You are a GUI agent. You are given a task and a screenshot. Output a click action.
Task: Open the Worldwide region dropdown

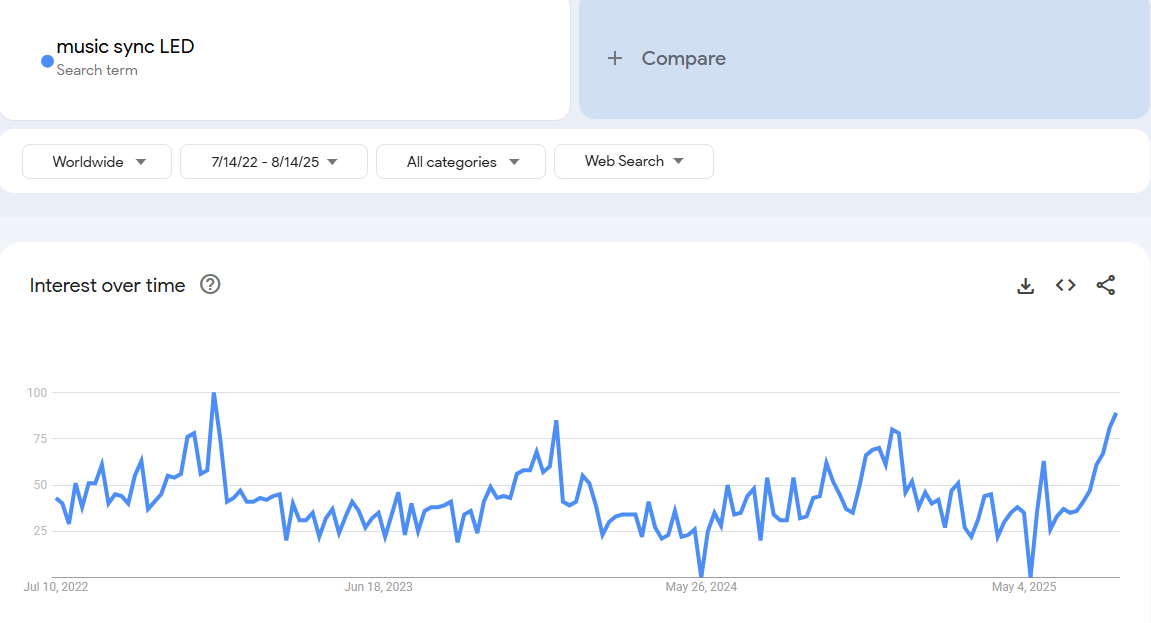97,162
